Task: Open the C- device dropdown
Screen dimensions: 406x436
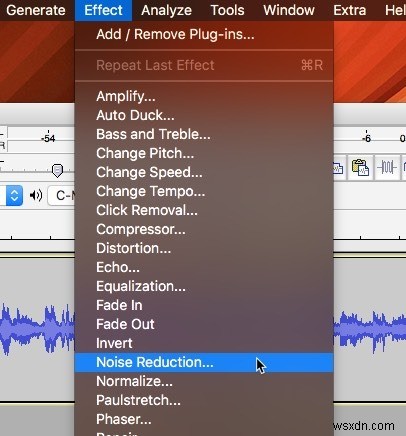Action: pos(62,195)
